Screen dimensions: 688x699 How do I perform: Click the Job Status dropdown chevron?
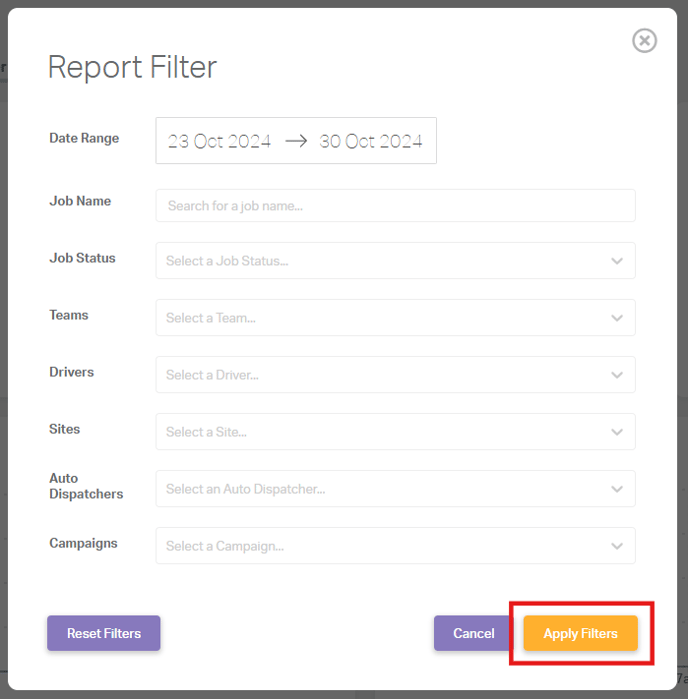(x=617, y=261)
